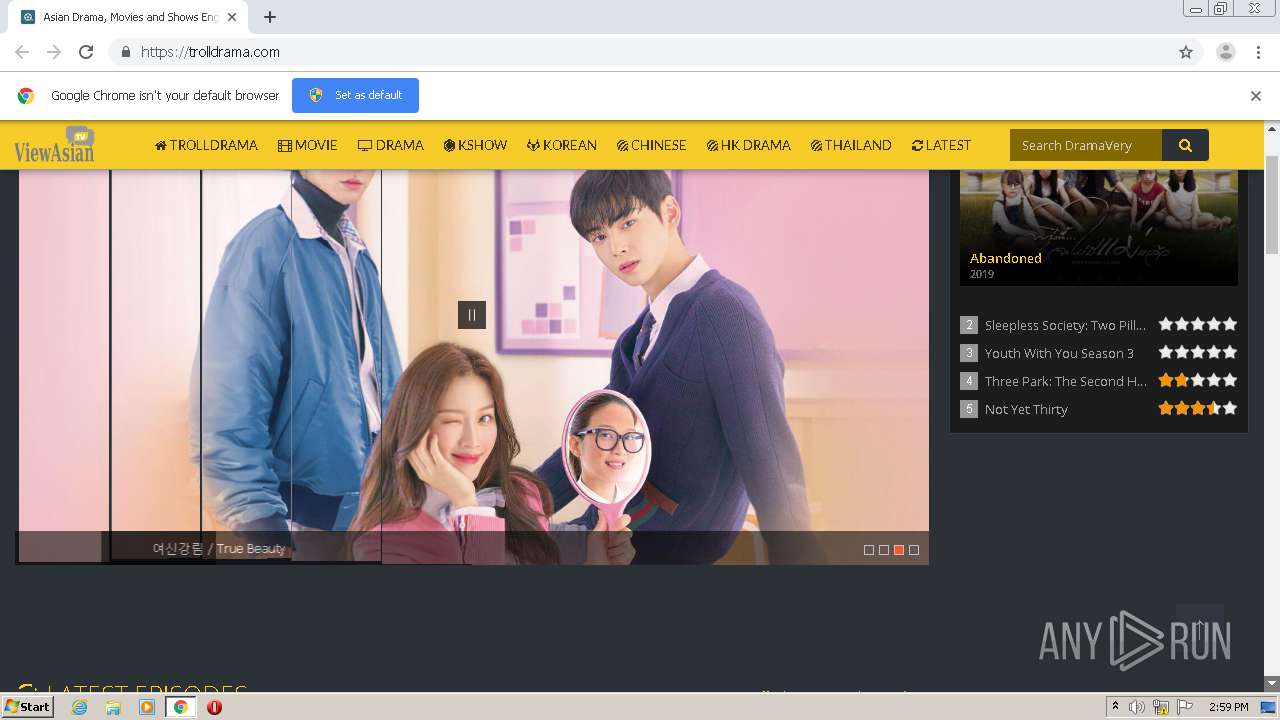Pause the True Beauty slideshow
Viewport: 1280px width, 720px height.
pos(472,315)
